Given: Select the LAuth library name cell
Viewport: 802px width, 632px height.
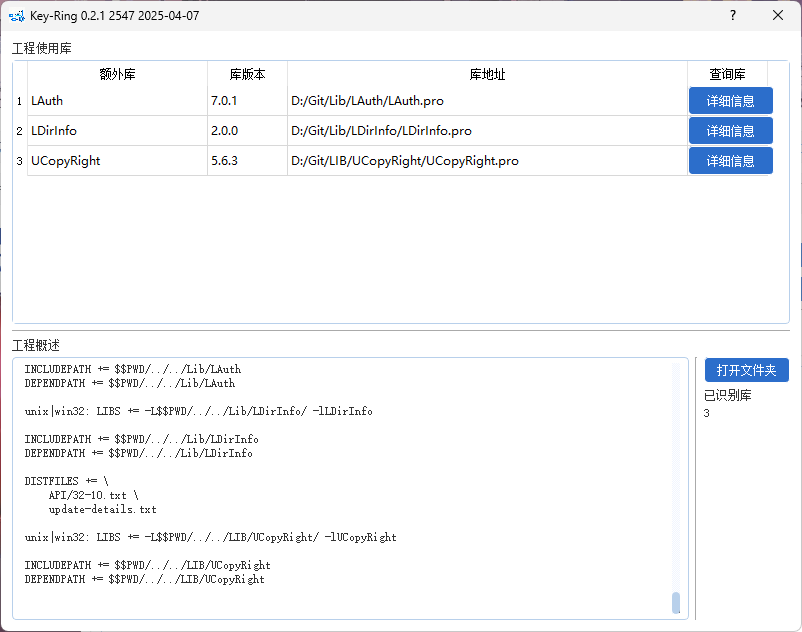Looking at the screenshot, I should click(x=117, y=101).
